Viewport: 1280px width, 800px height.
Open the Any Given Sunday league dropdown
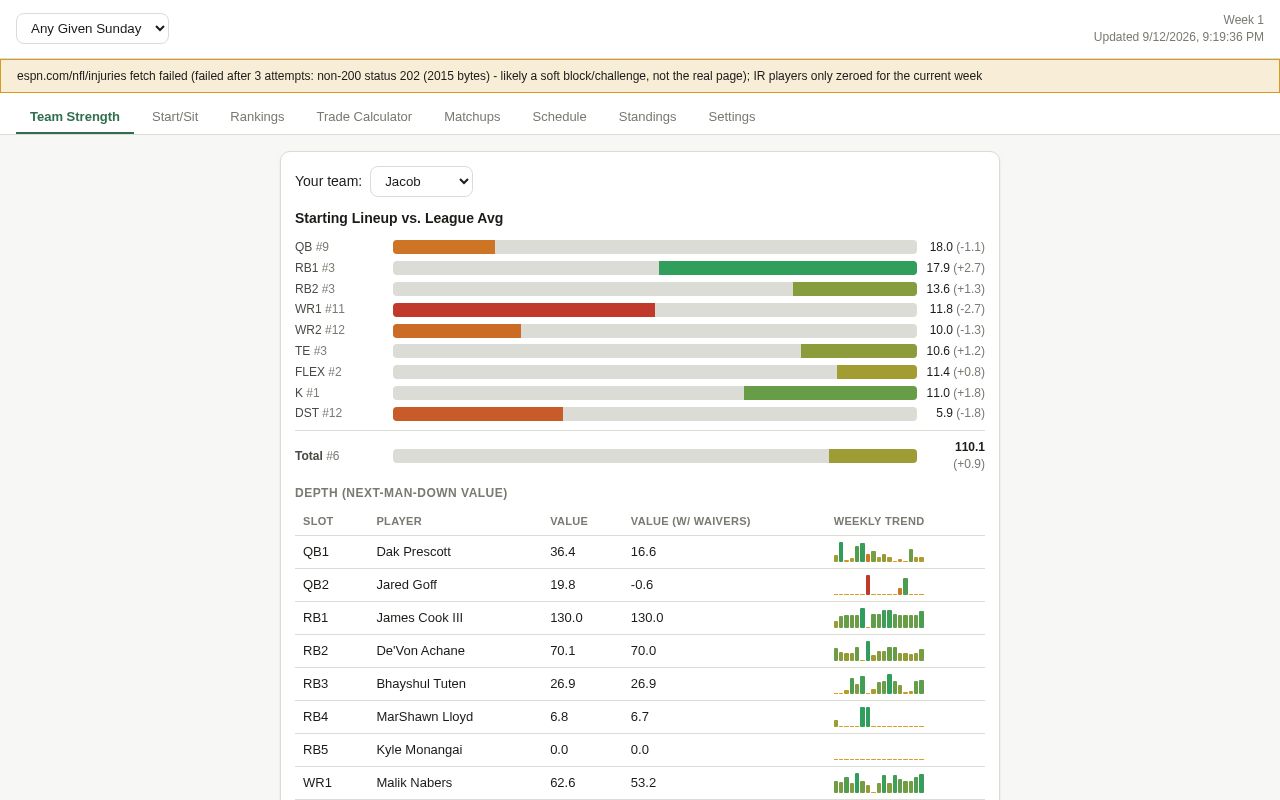coord(92,28)
